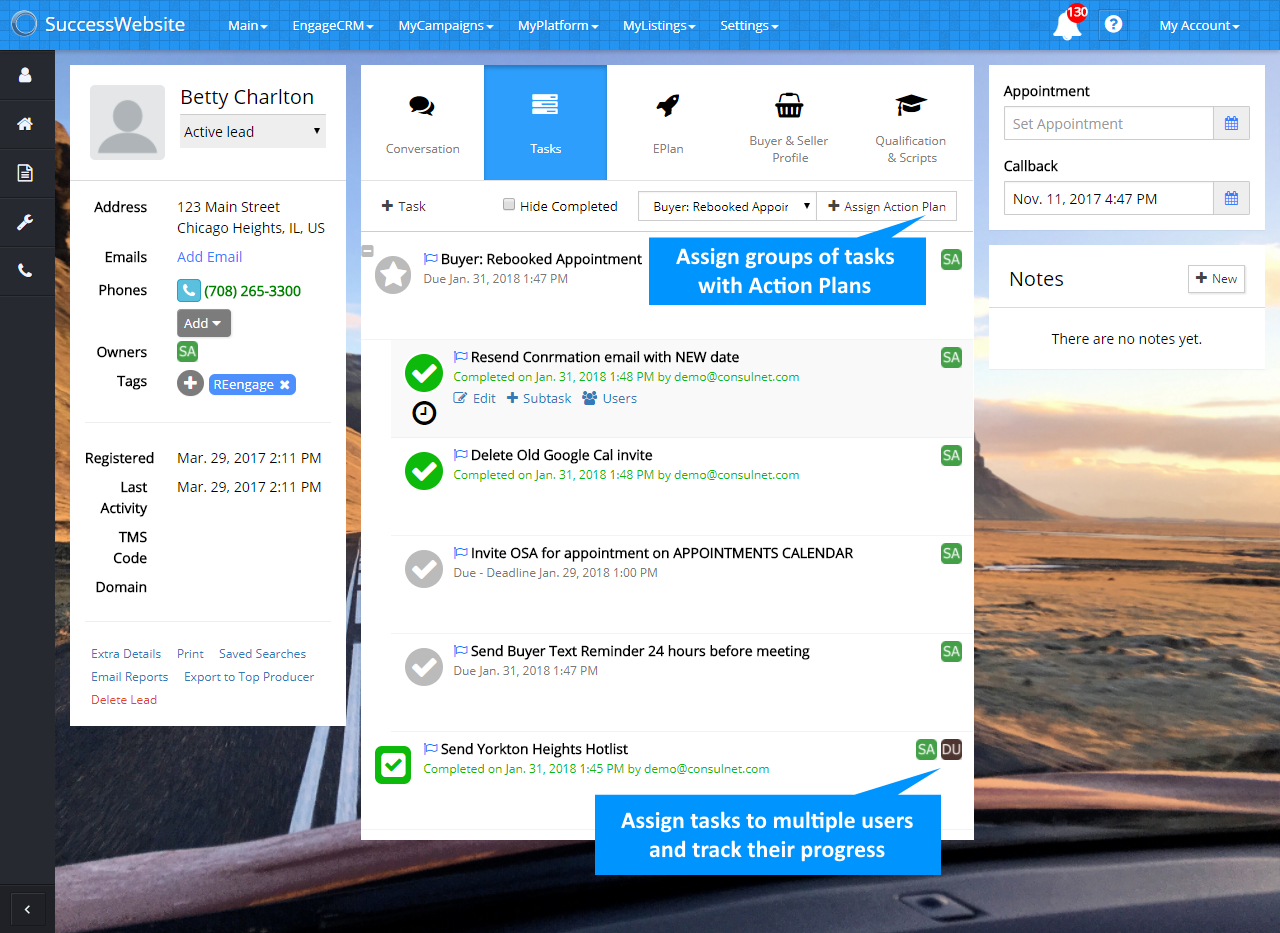This screenshot has height=933, width=1280.
Task: Click the Add Email link
Action: [209, 257]
